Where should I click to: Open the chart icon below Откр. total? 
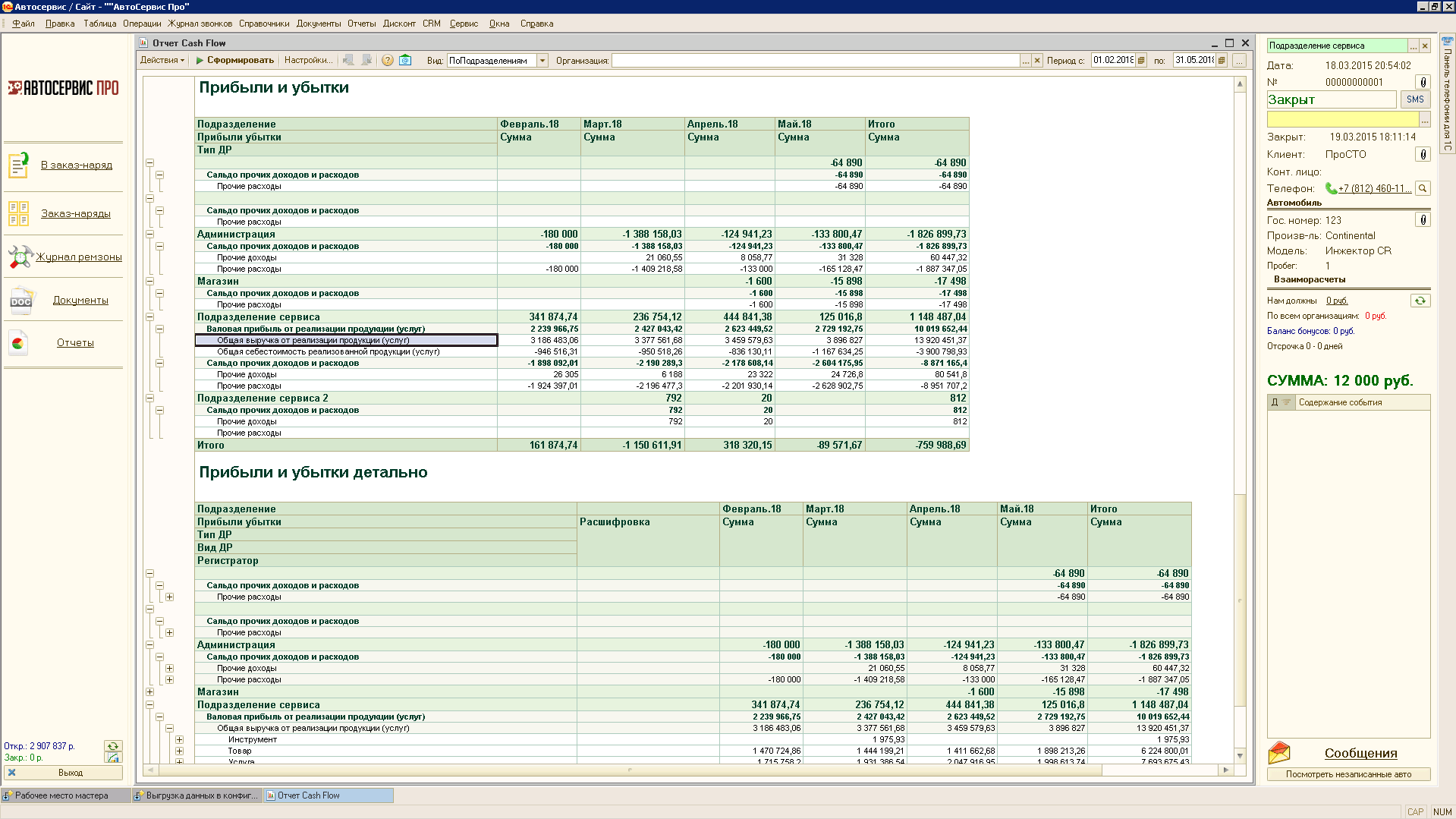click(x=112, y=758)
